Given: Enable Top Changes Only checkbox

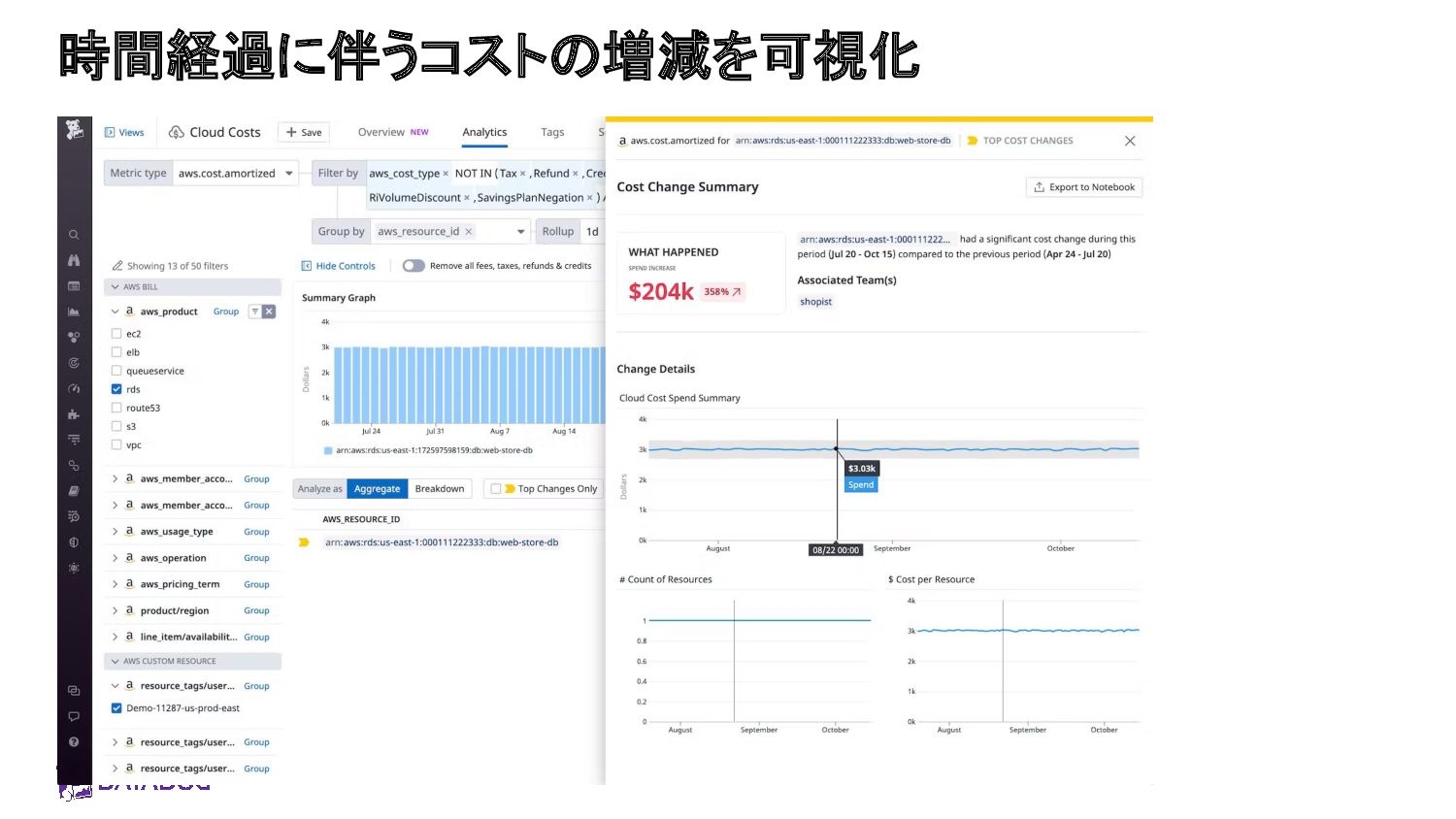Looking at the screenshot, I should (496, 489).
